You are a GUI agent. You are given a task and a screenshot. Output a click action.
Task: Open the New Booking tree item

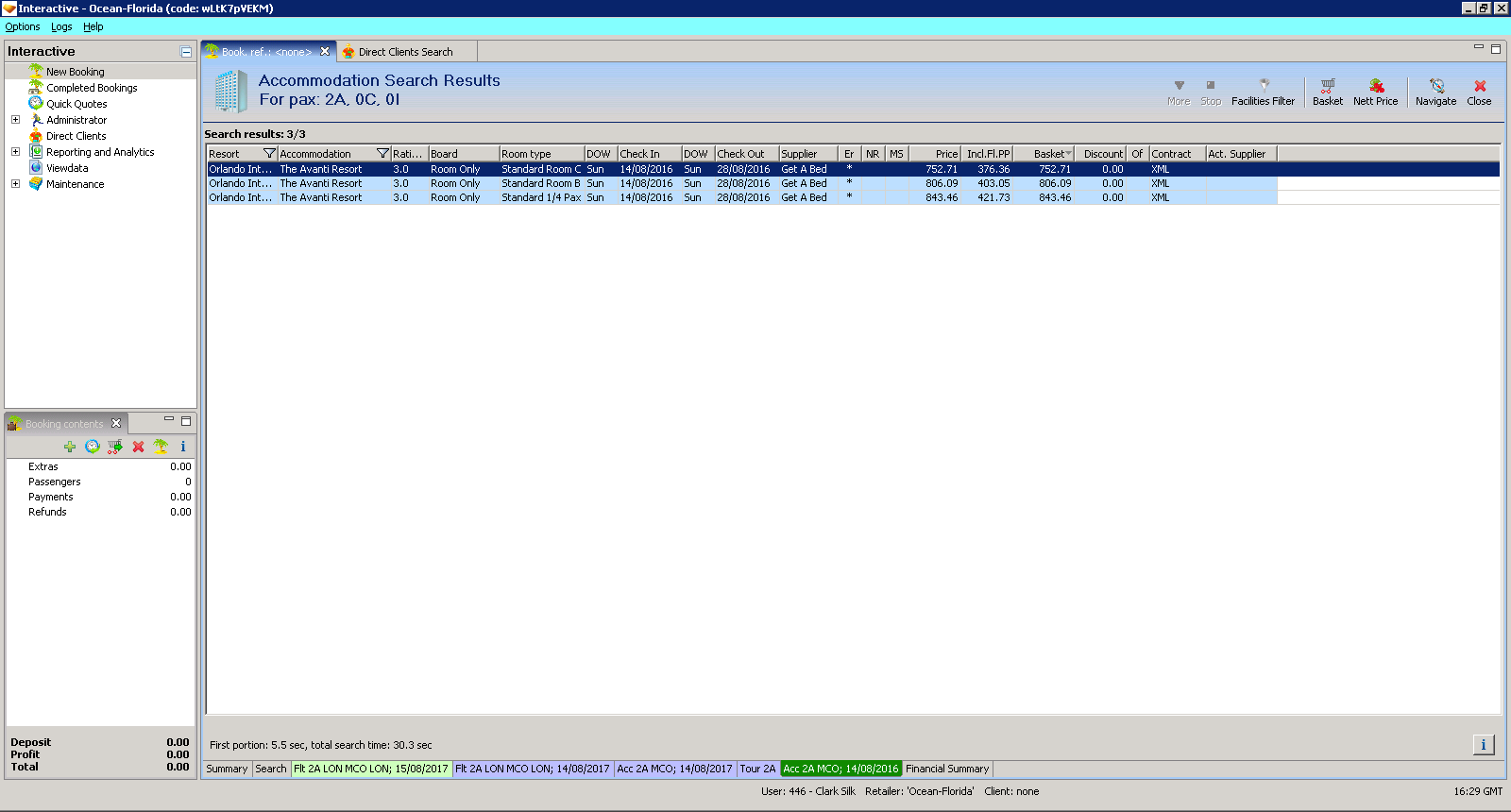pyautogui.click(x=76, y=72)
